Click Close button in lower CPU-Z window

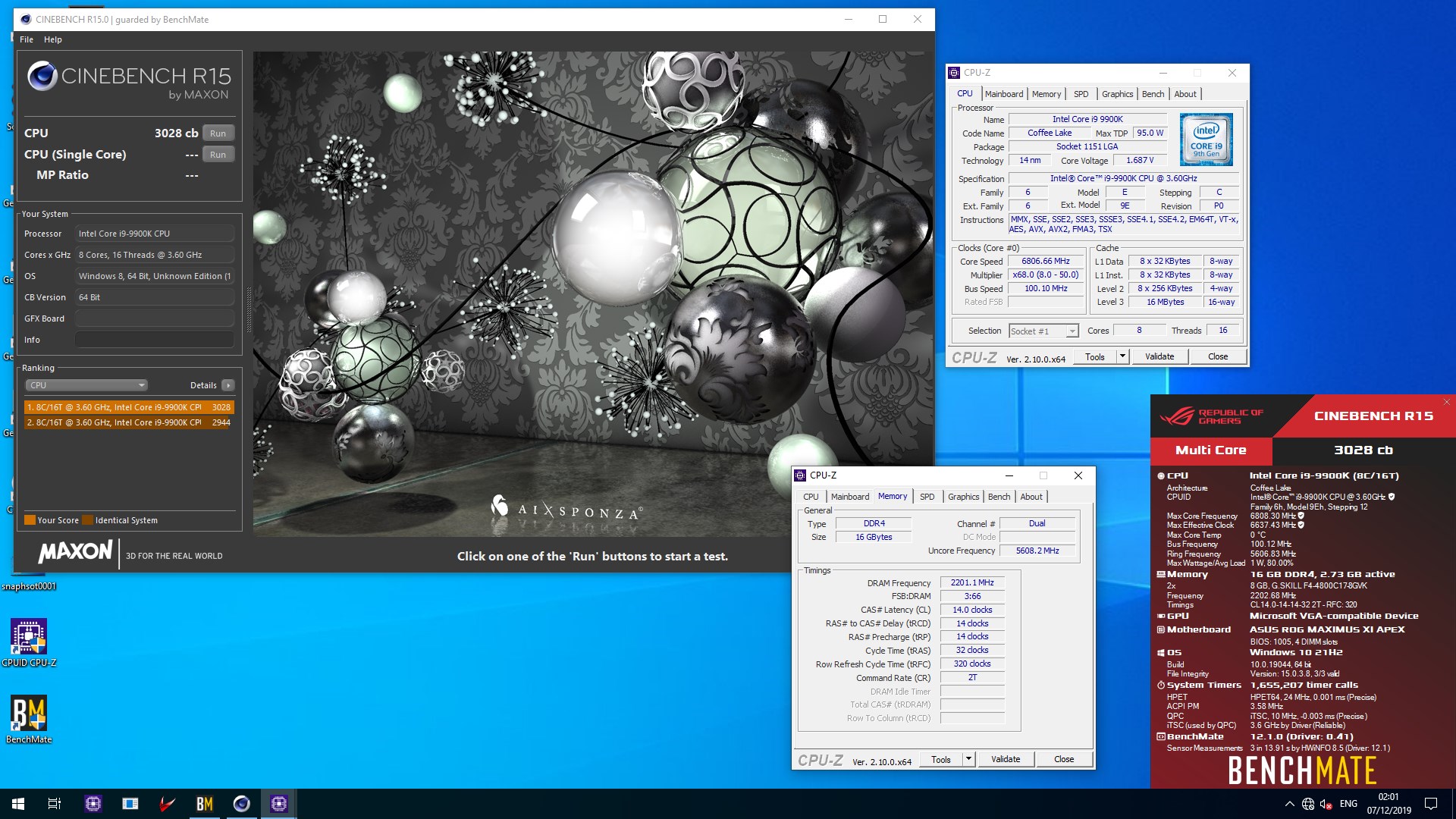pyautogui.click(x=1064, y=759)
